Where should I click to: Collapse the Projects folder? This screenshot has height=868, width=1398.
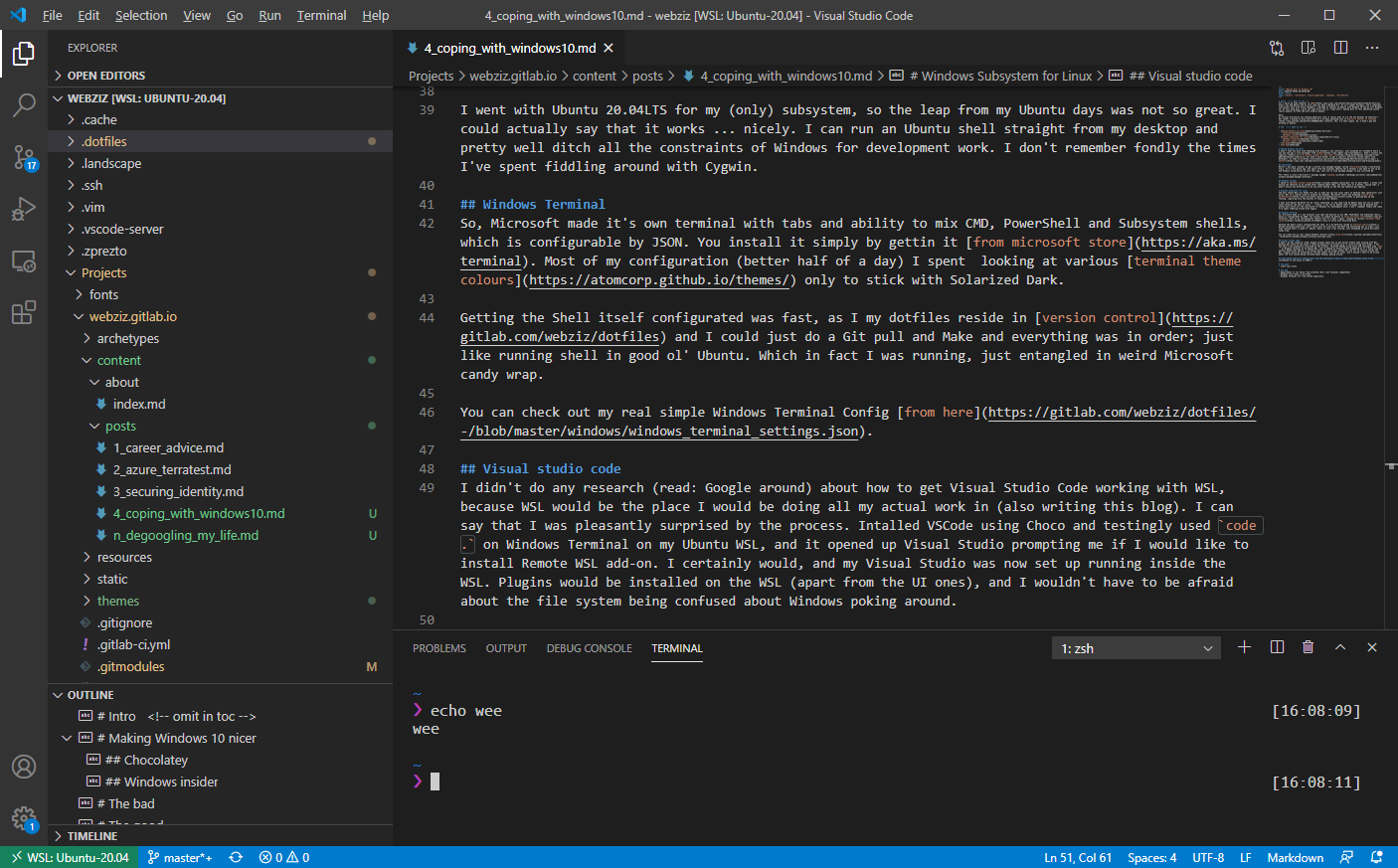click(x=220, y=272)
